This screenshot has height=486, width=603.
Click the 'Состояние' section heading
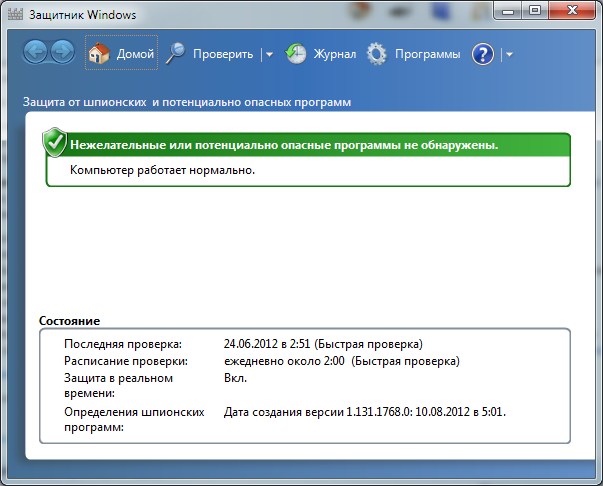pos(70,321)
